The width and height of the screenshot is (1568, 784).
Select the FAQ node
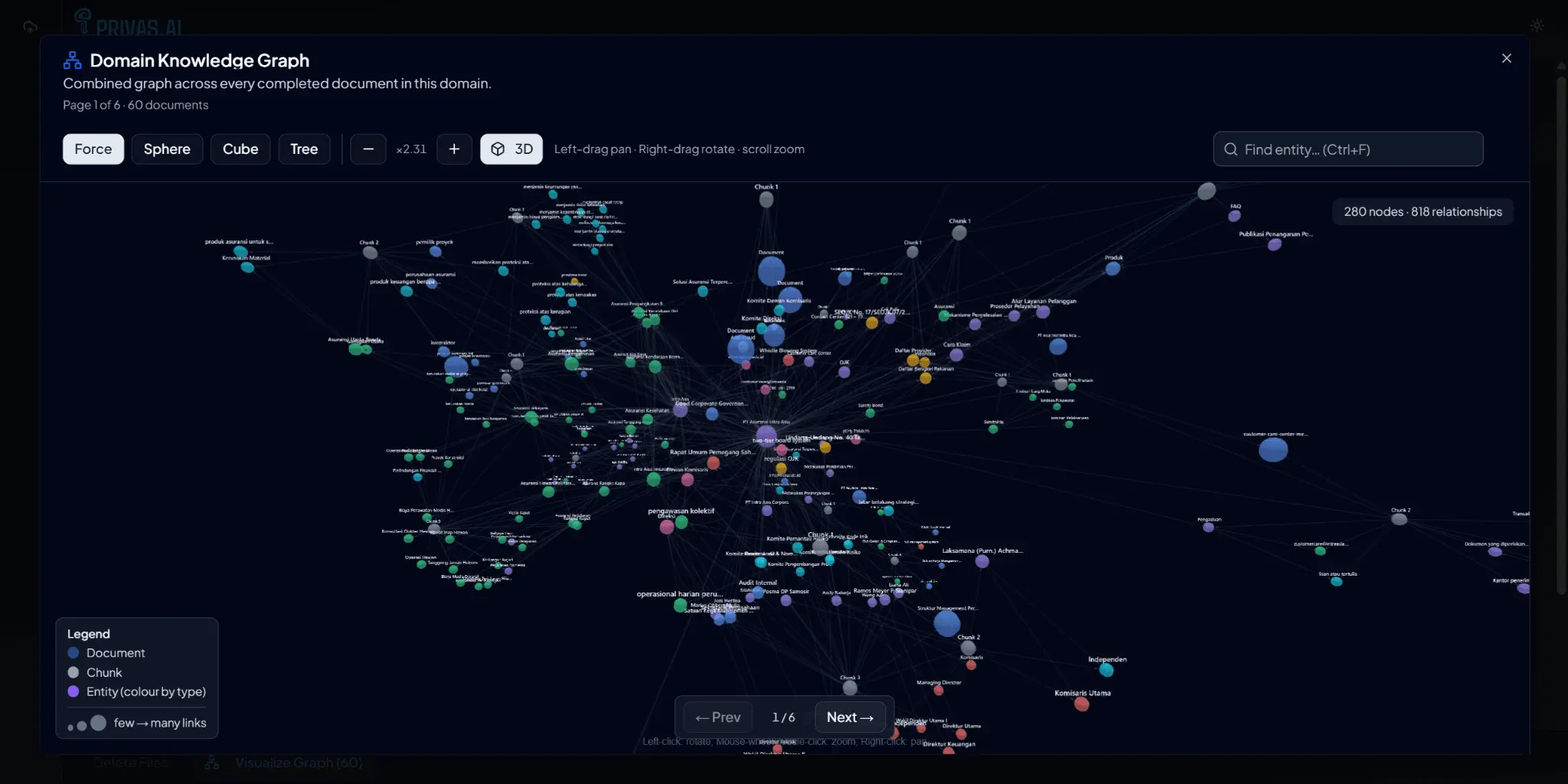click(1234, 217)
